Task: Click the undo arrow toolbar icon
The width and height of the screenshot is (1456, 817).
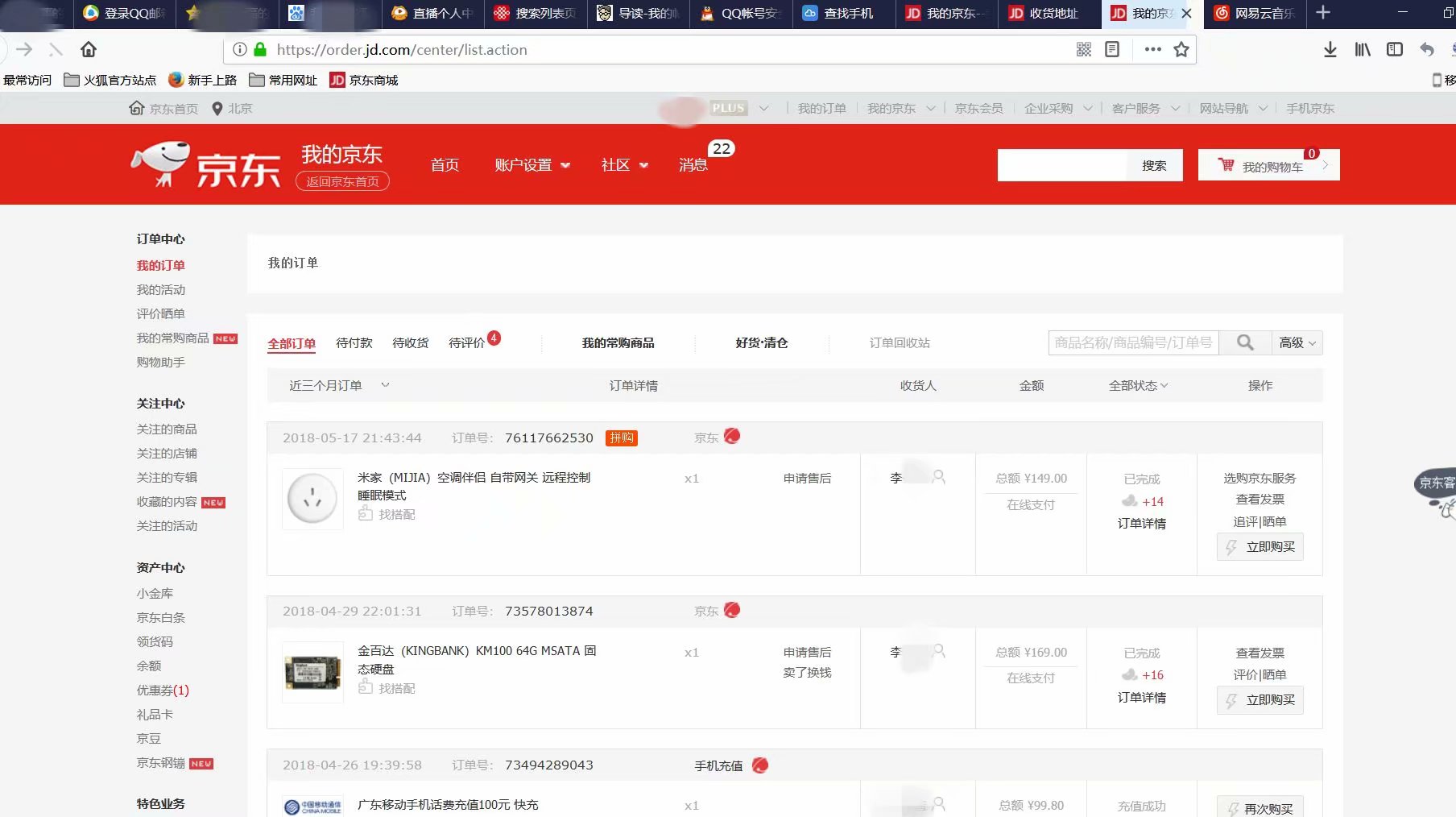Action: (1427, 50)
